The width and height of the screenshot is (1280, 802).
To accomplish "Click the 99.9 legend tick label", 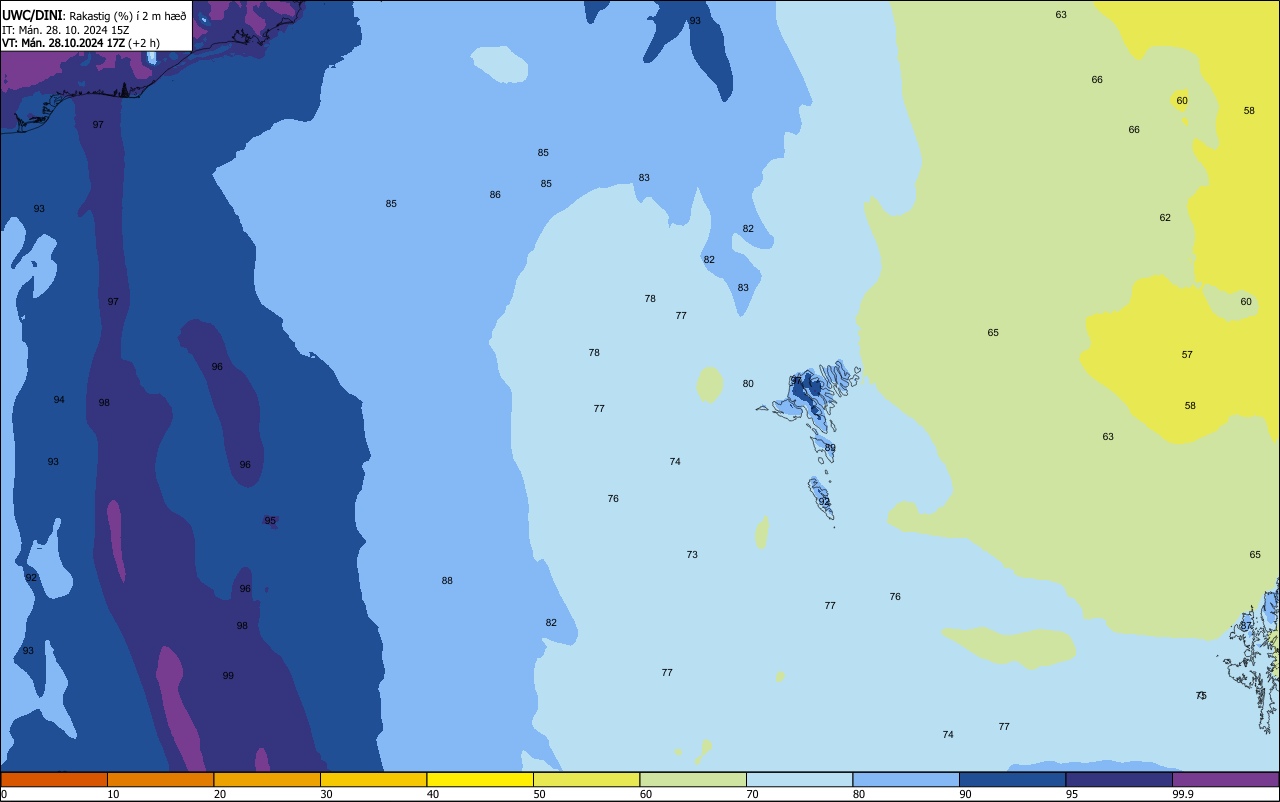I will tap(1183, 794).
